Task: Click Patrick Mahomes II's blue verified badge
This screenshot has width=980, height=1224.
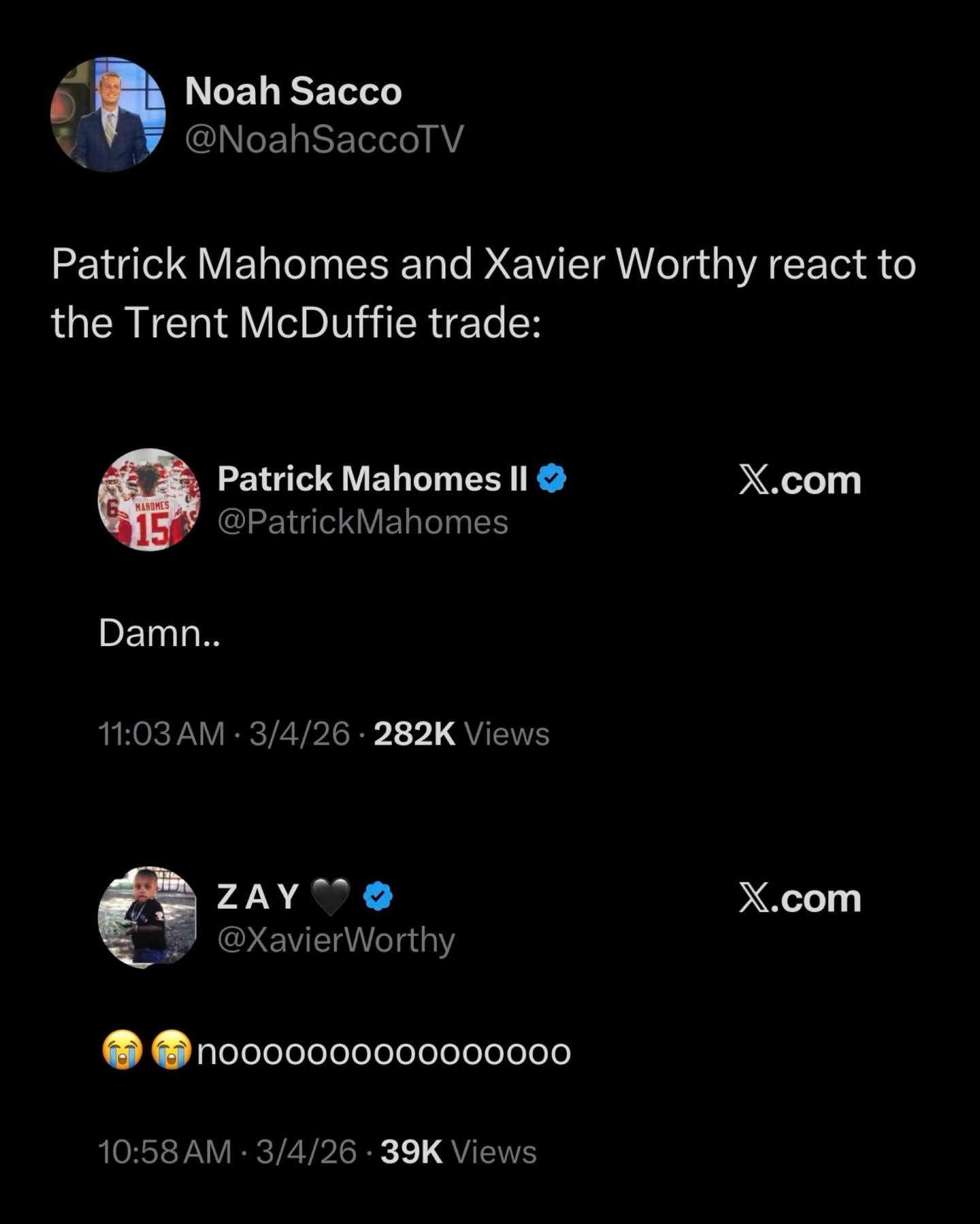Action: 552,479
